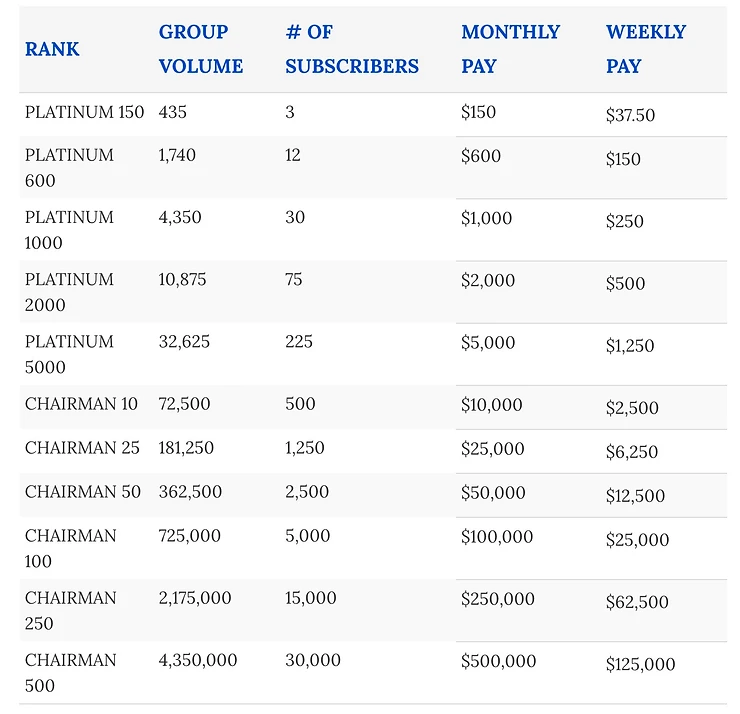Screen dimensions: 740x714
Task: Click the PLATINUM 2000 rank cell
Action: (x=69, y=292)
